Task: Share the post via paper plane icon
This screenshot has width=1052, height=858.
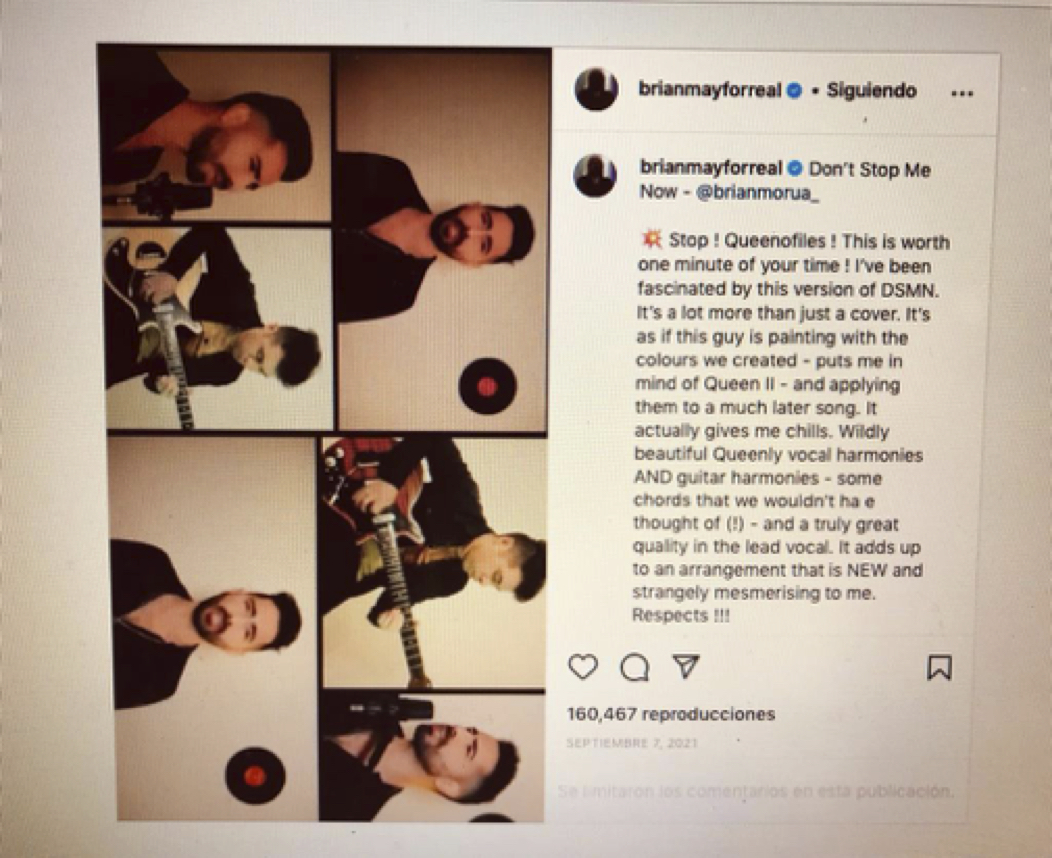Action: [x=686, y=666]
